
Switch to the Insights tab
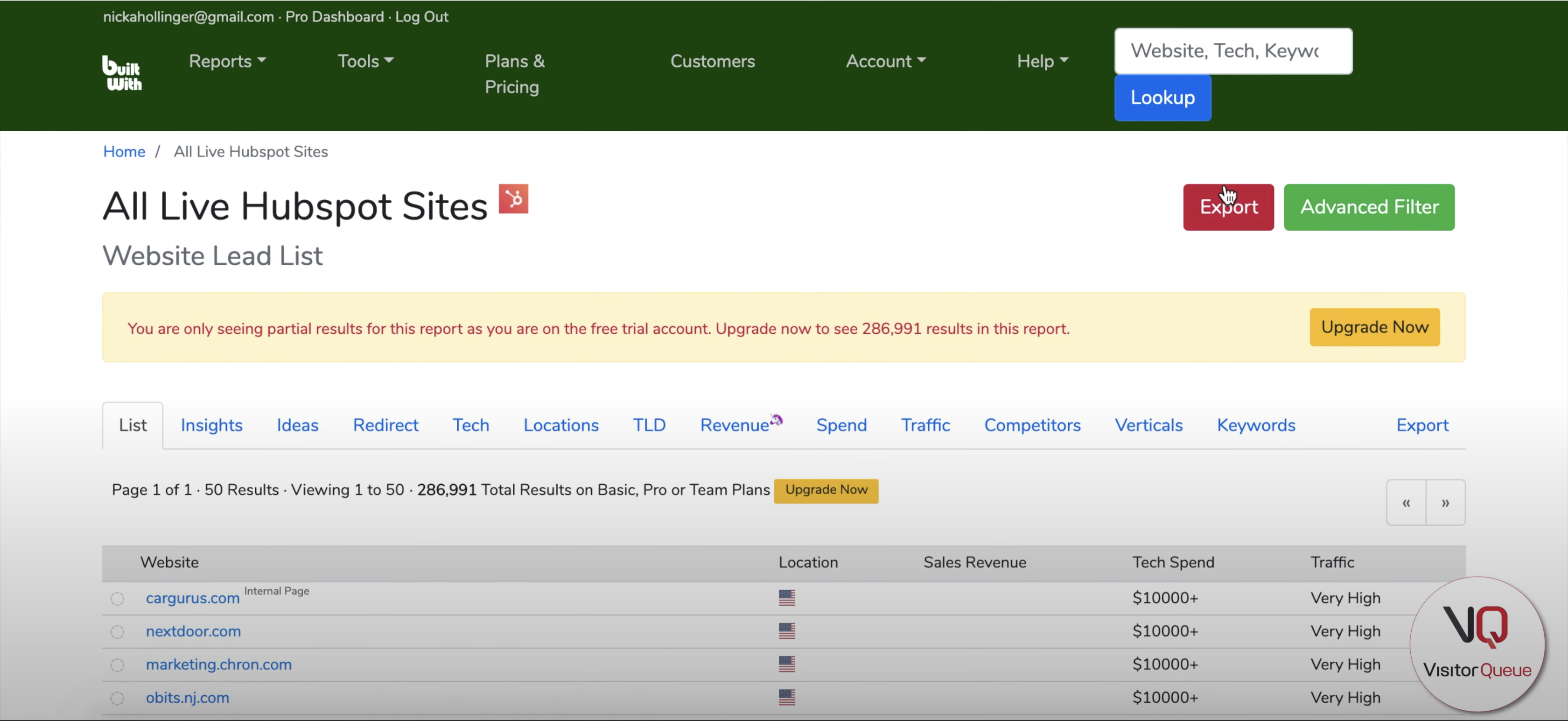[x=211, y=425]
